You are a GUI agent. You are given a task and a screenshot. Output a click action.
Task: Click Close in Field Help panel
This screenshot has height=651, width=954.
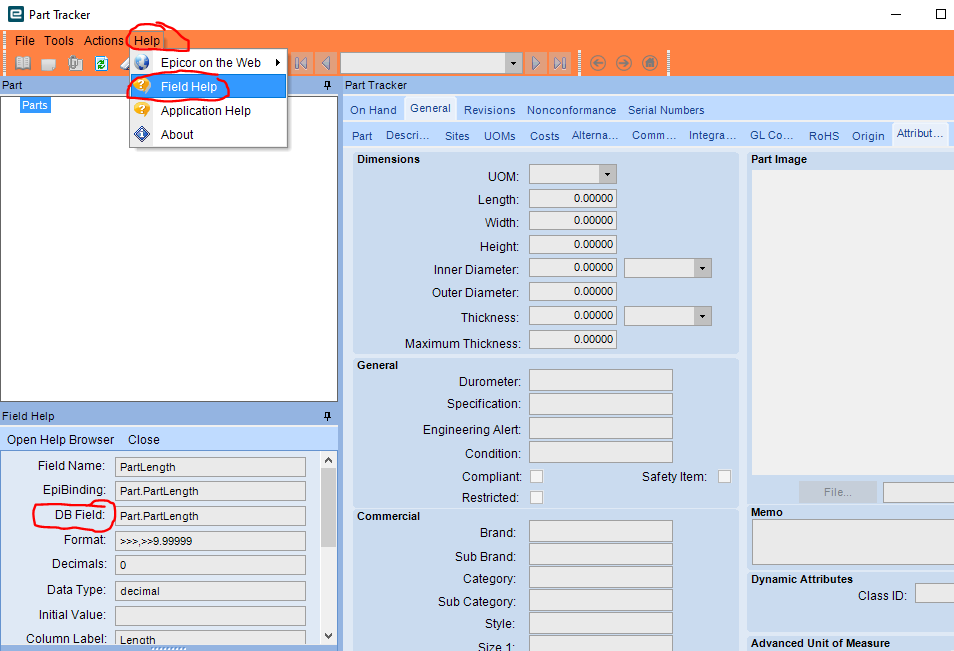tap(144, 439)
